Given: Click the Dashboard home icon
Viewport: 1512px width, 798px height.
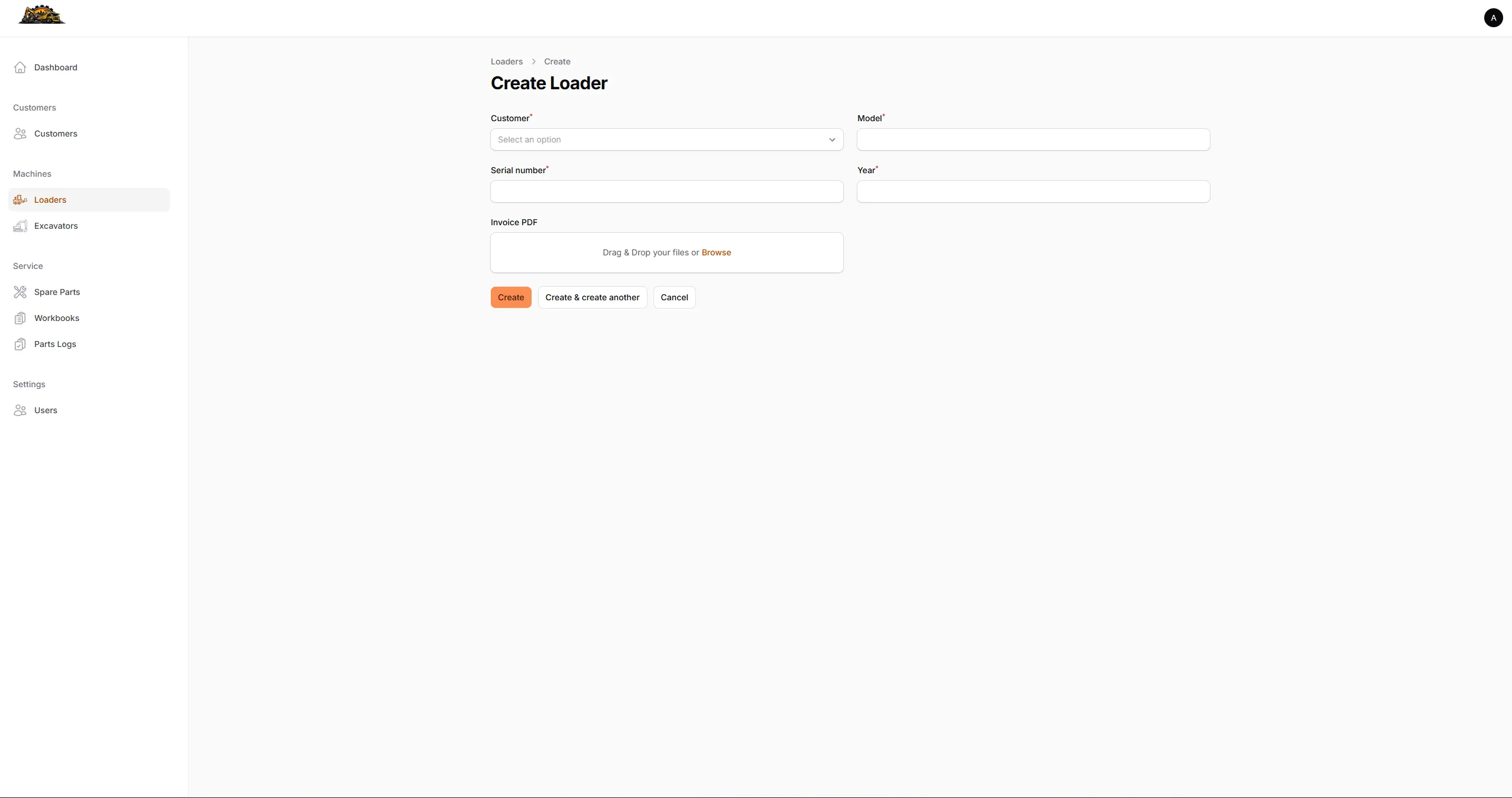Looking at the screenshot, I should point(20,67).
